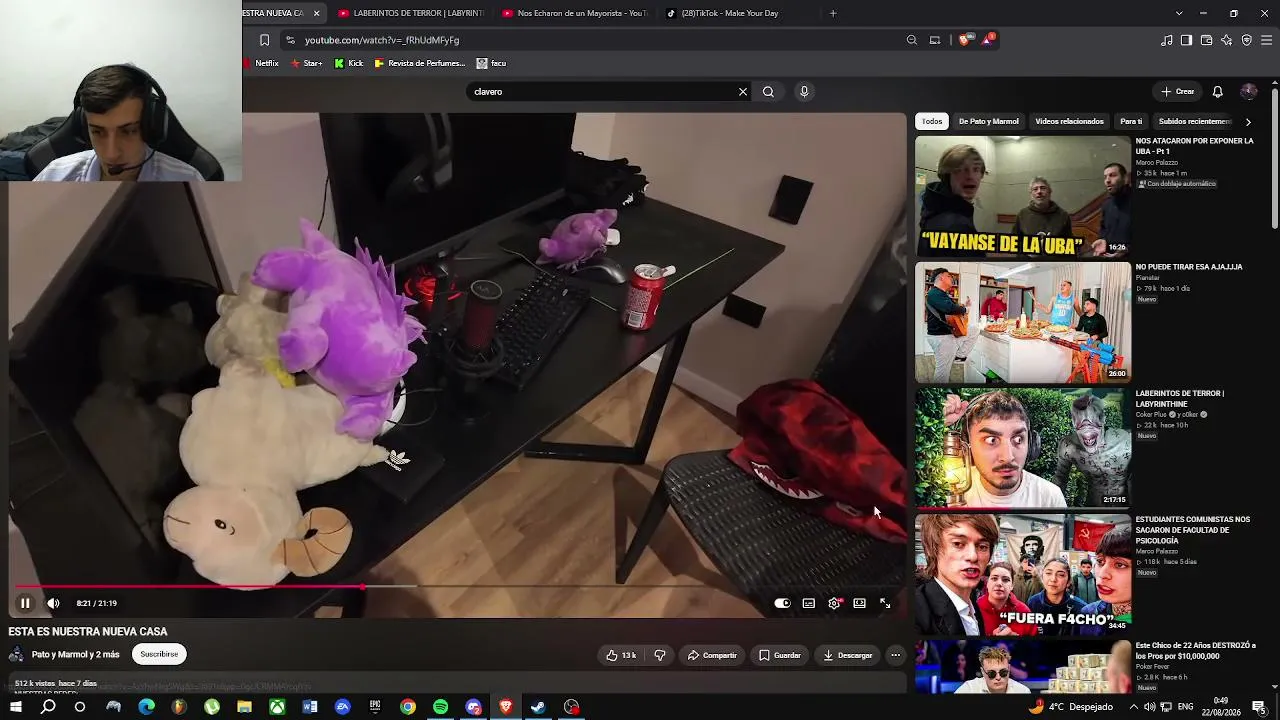1280x720 pixels.
Task: Bookmark this page in the address bar
Action: [x=264, y=40]
